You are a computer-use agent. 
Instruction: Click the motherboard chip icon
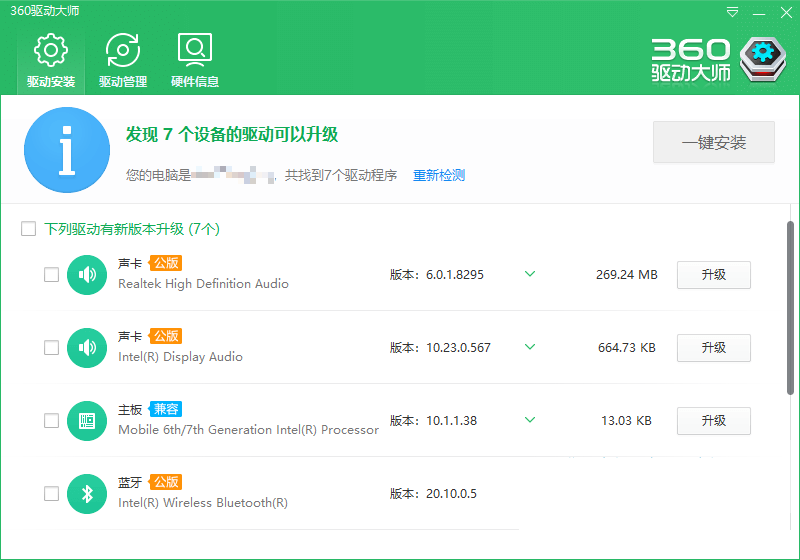pos(87,421)
